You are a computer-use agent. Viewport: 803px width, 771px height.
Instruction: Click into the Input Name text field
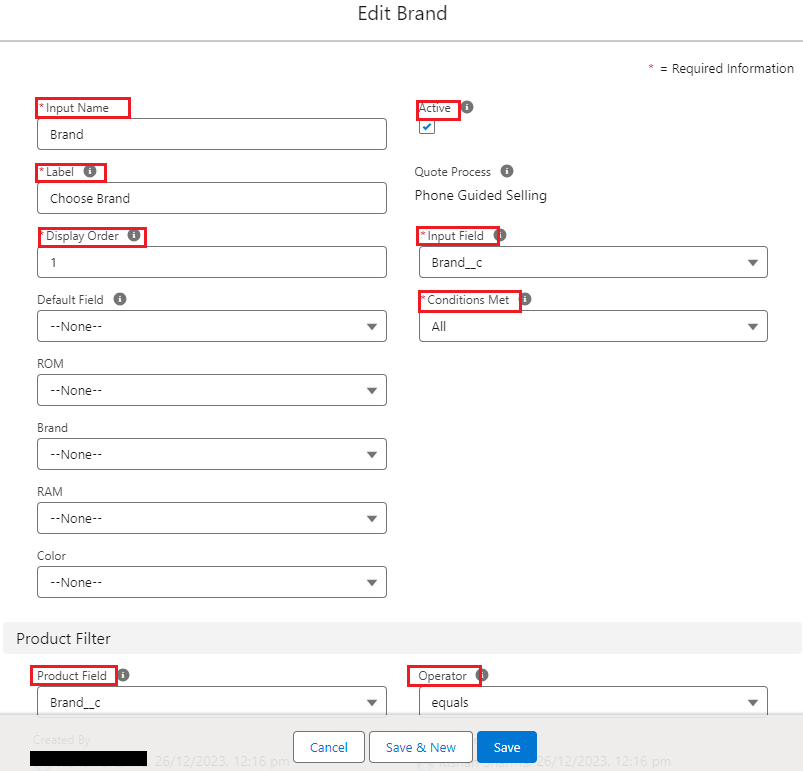click(211, 134)
